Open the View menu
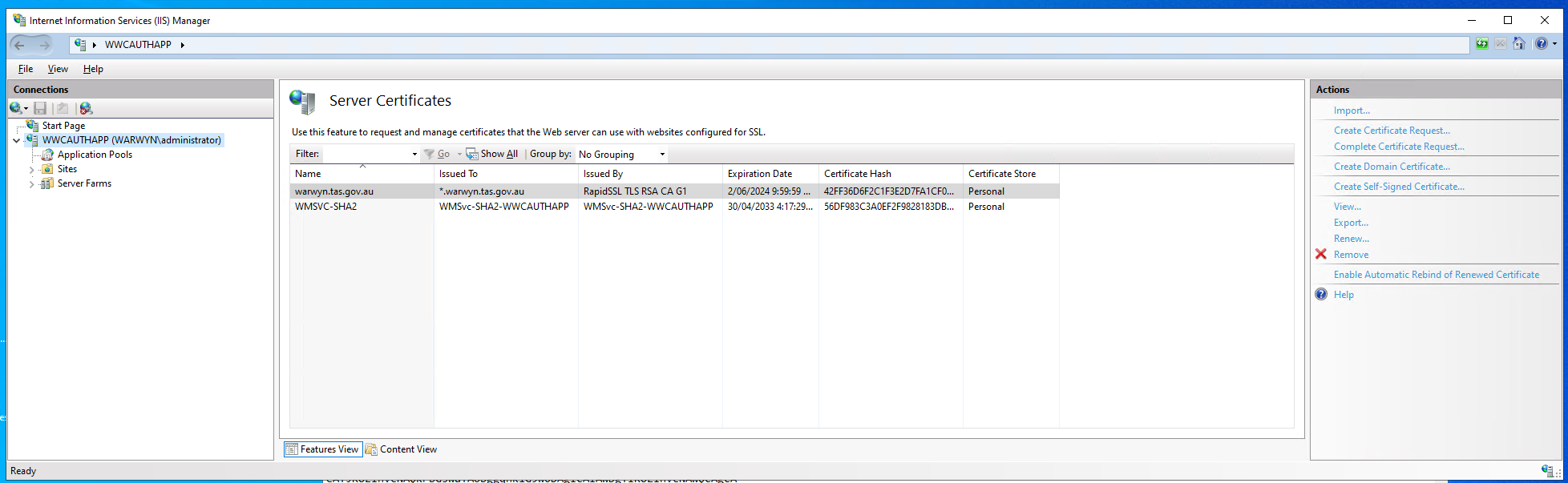1568x483 pixels. pyautogui.click(x=58, y=69)
